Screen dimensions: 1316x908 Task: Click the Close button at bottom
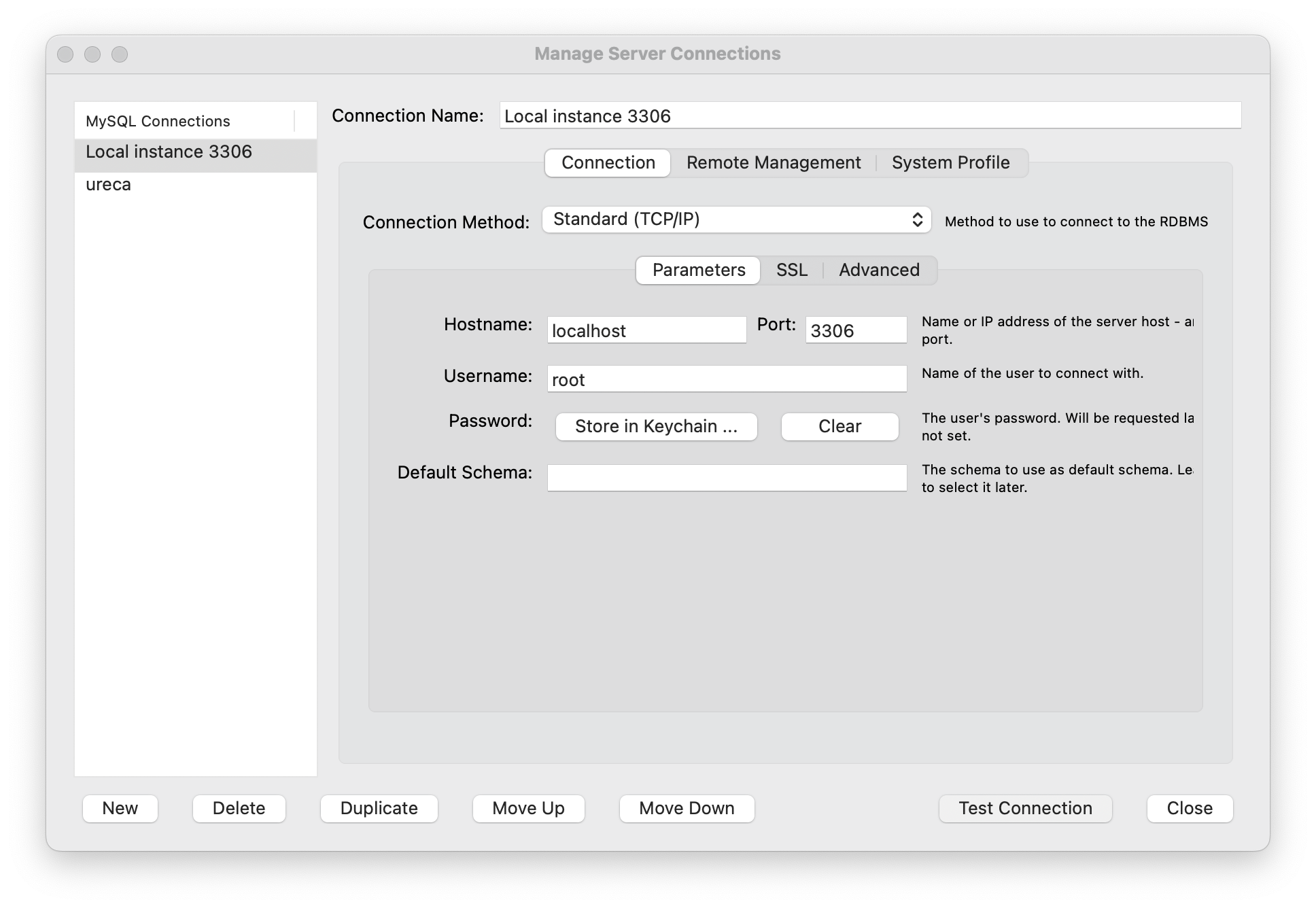click(x=1189, y=808)
